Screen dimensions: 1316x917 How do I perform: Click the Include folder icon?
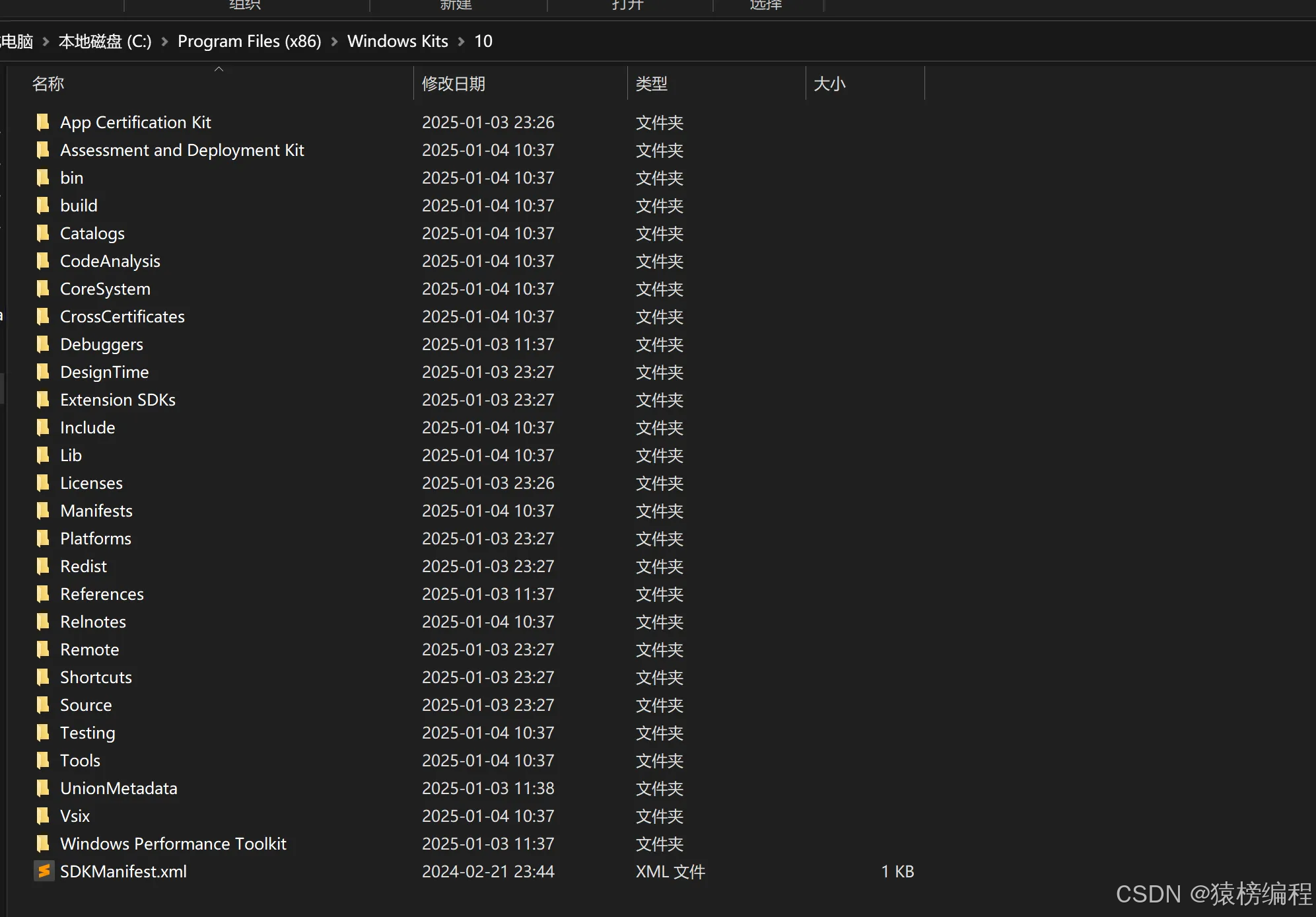click(44, 427)
